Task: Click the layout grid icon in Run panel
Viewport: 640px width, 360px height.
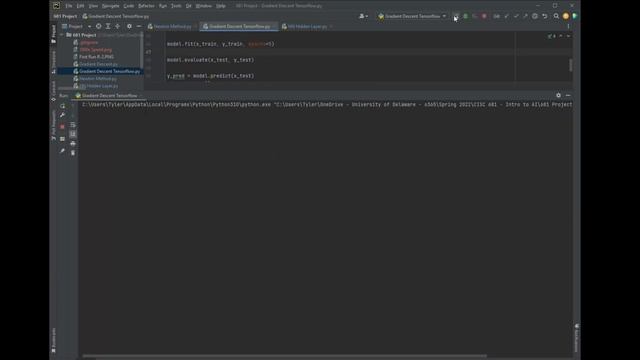Action: (62, 139)
